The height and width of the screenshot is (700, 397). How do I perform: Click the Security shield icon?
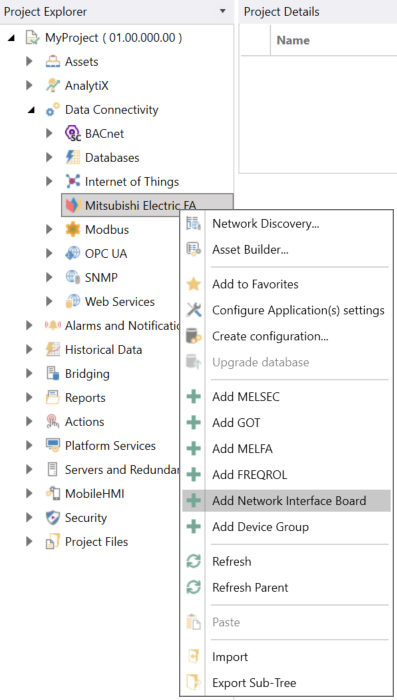53,518
